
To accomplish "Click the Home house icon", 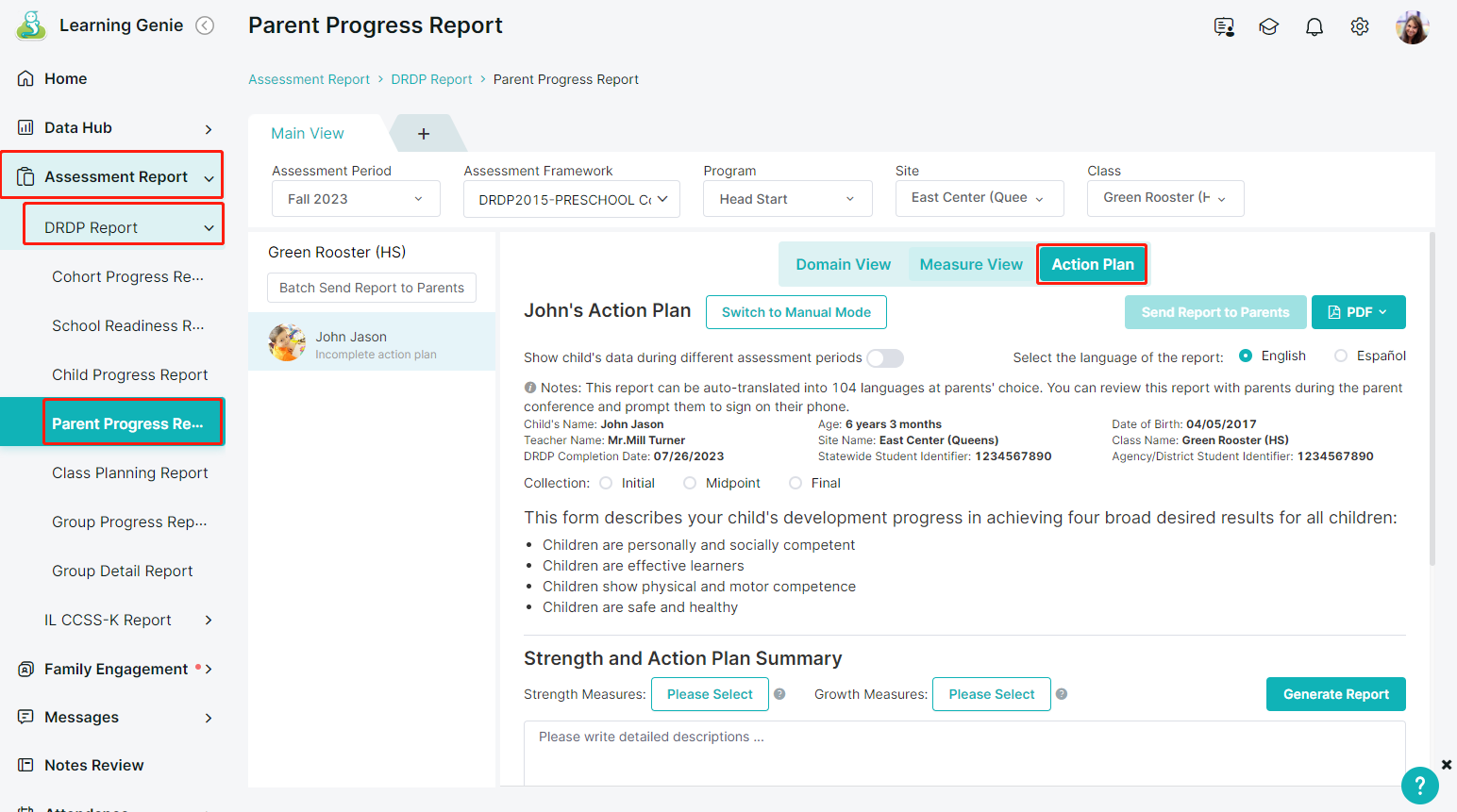I will pos(26,79).
